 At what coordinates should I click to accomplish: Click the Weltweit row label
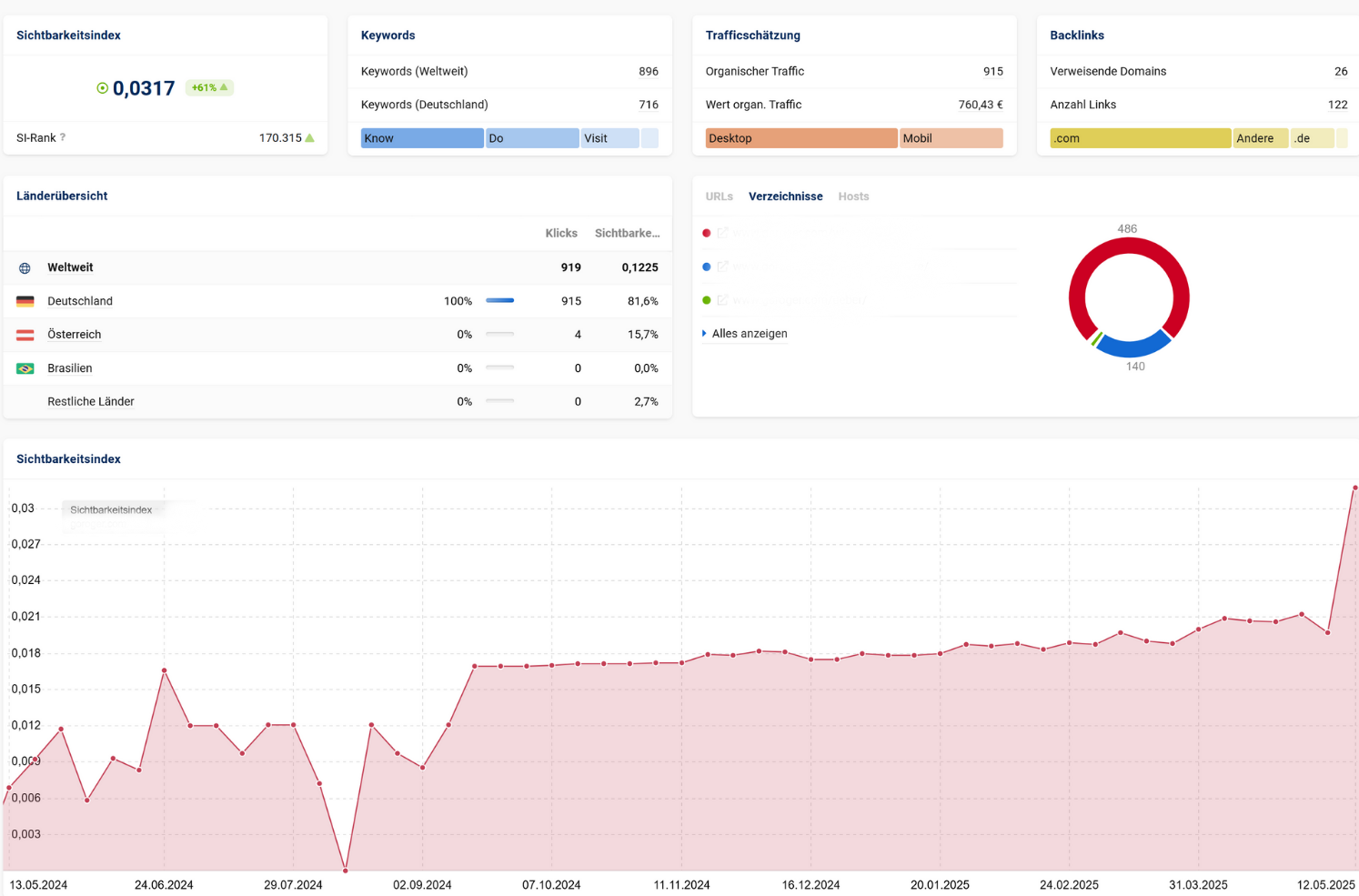70,267
